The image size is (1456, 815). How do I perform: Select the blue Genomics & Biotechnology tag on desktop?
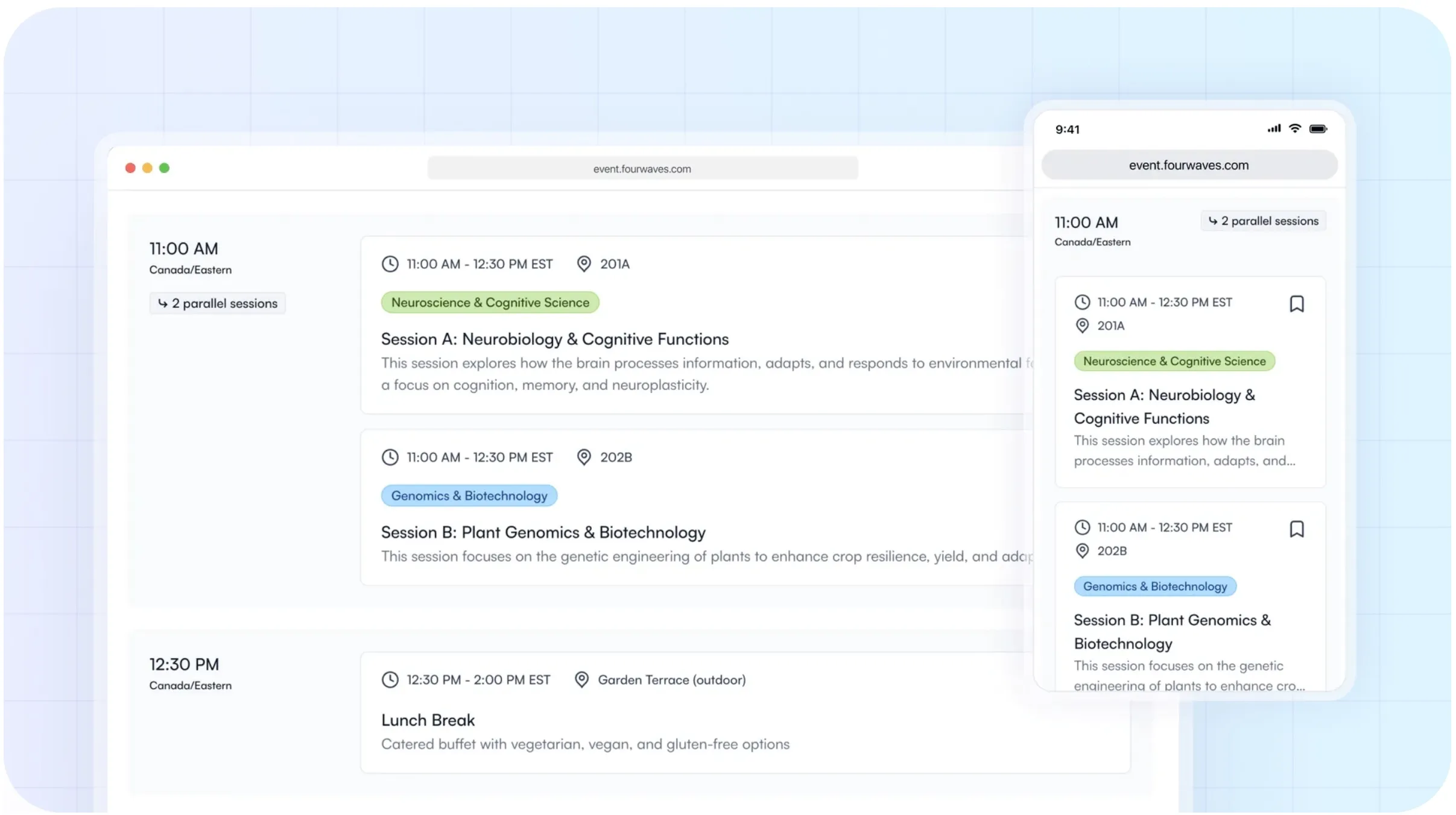click(469, 496)
